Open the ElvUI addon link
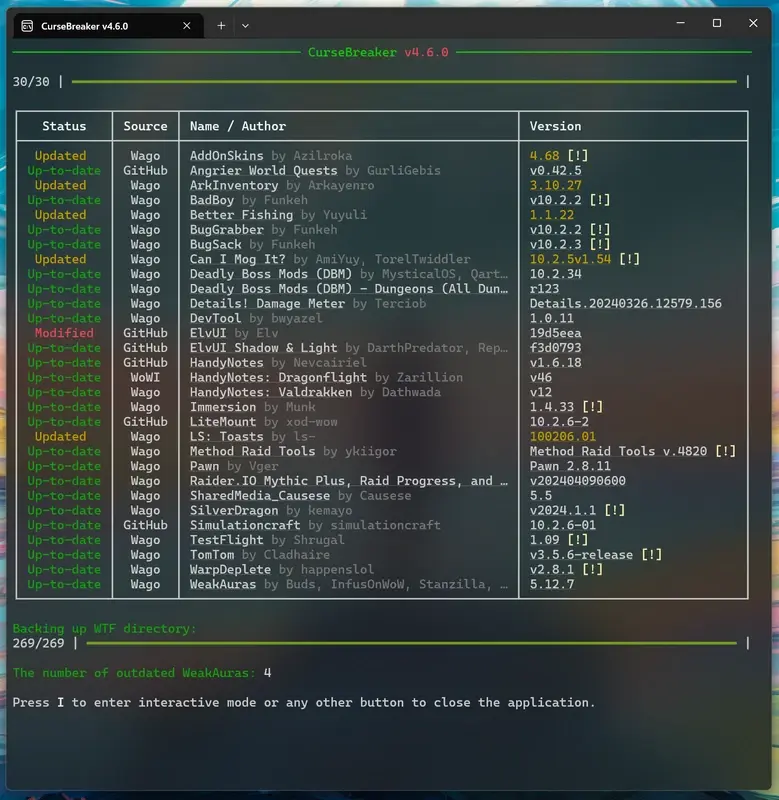779x800 pixels. coord(208,333)
